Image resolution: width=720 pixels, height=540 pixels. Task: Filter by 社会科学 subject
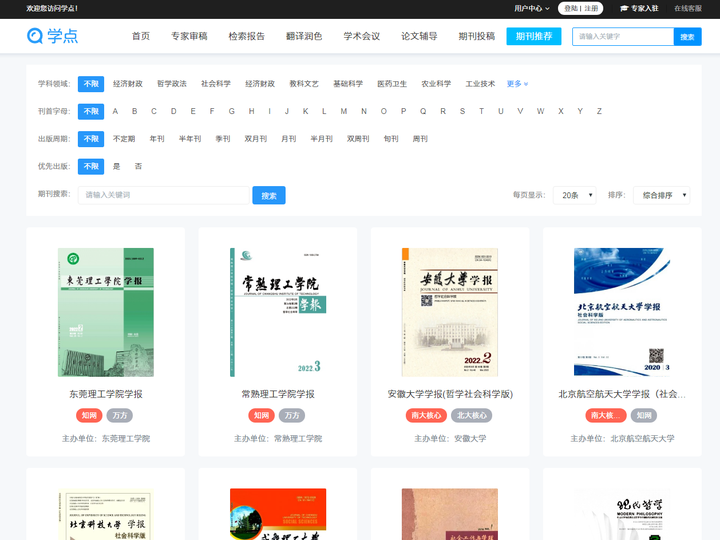pos(216,84)
